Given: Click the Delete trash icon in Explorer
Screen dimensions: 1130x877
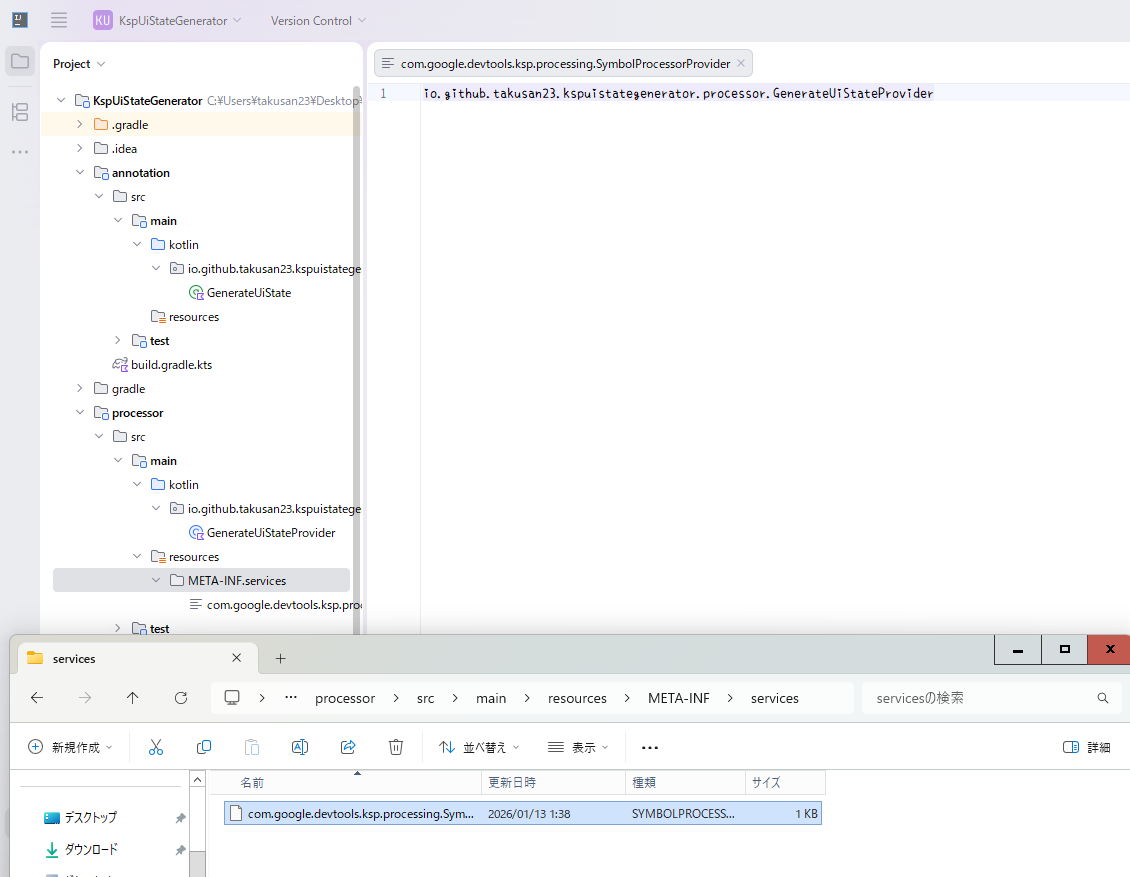Looking at the screenshot, I should (x=396, y=747).
